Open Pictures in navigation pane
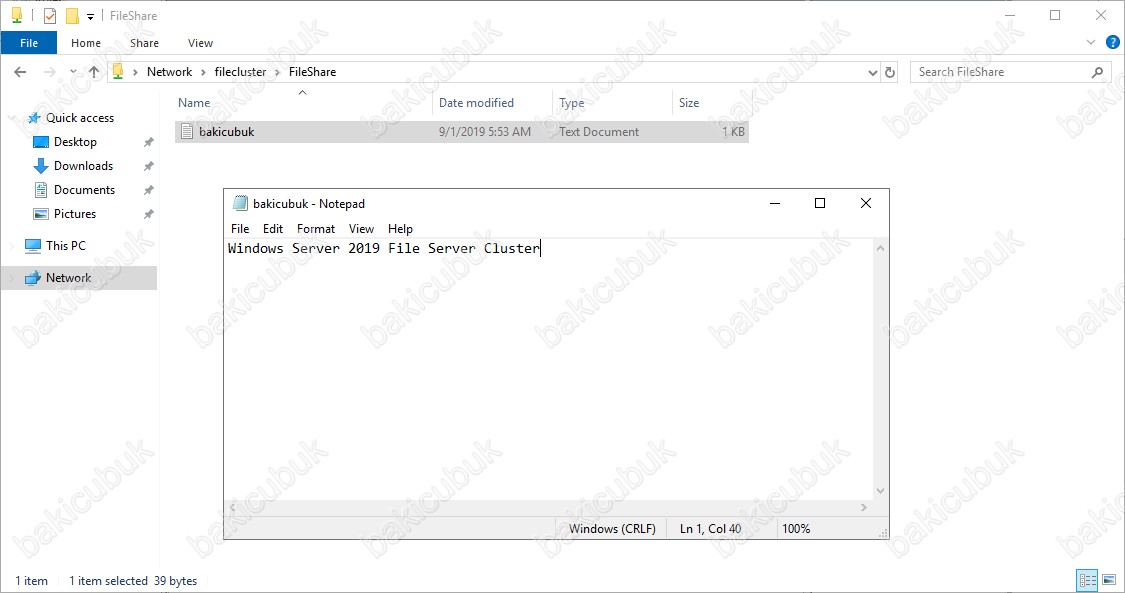1125x593 pixels. (x=75, y=214)
